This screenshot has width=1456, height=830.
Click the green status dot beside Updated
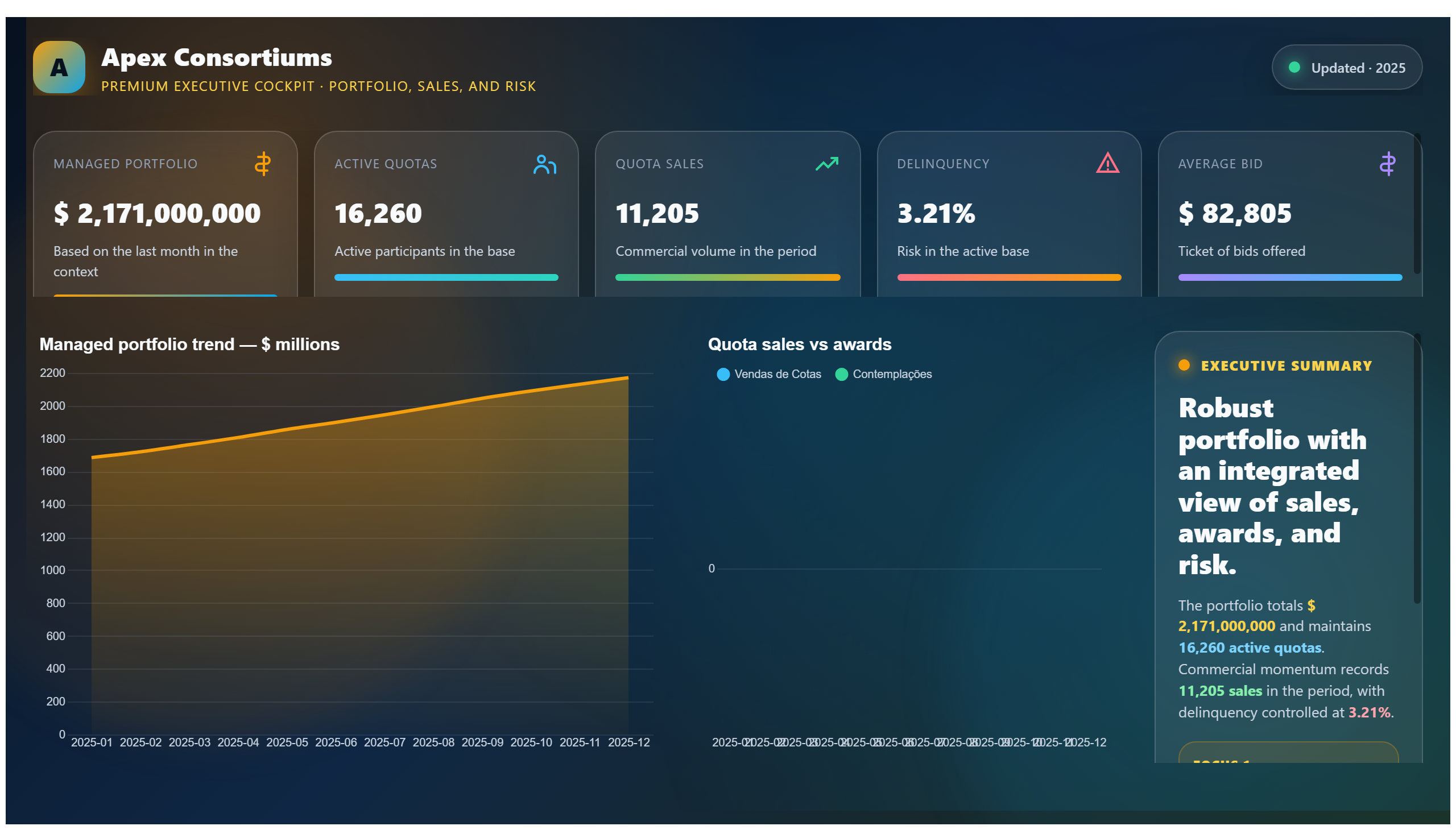(x=1293, y=67)
